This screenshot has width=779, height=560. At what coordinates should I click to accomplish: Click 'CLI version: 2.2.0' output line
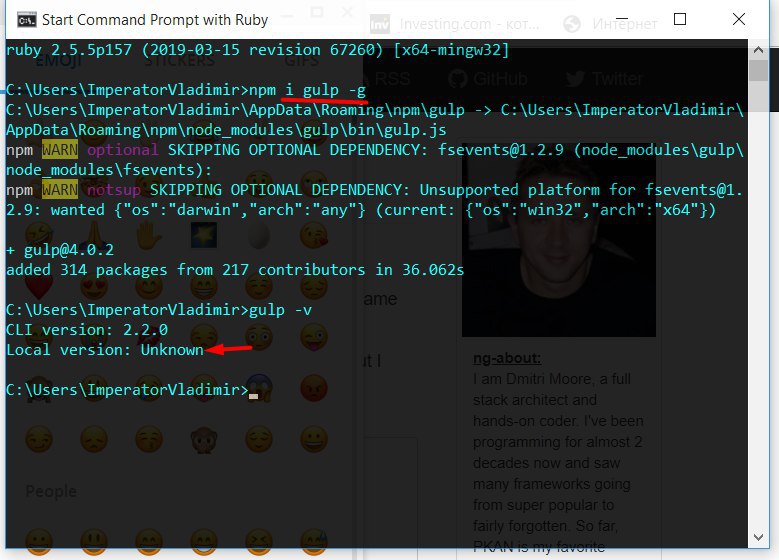[x=87, y=329]
